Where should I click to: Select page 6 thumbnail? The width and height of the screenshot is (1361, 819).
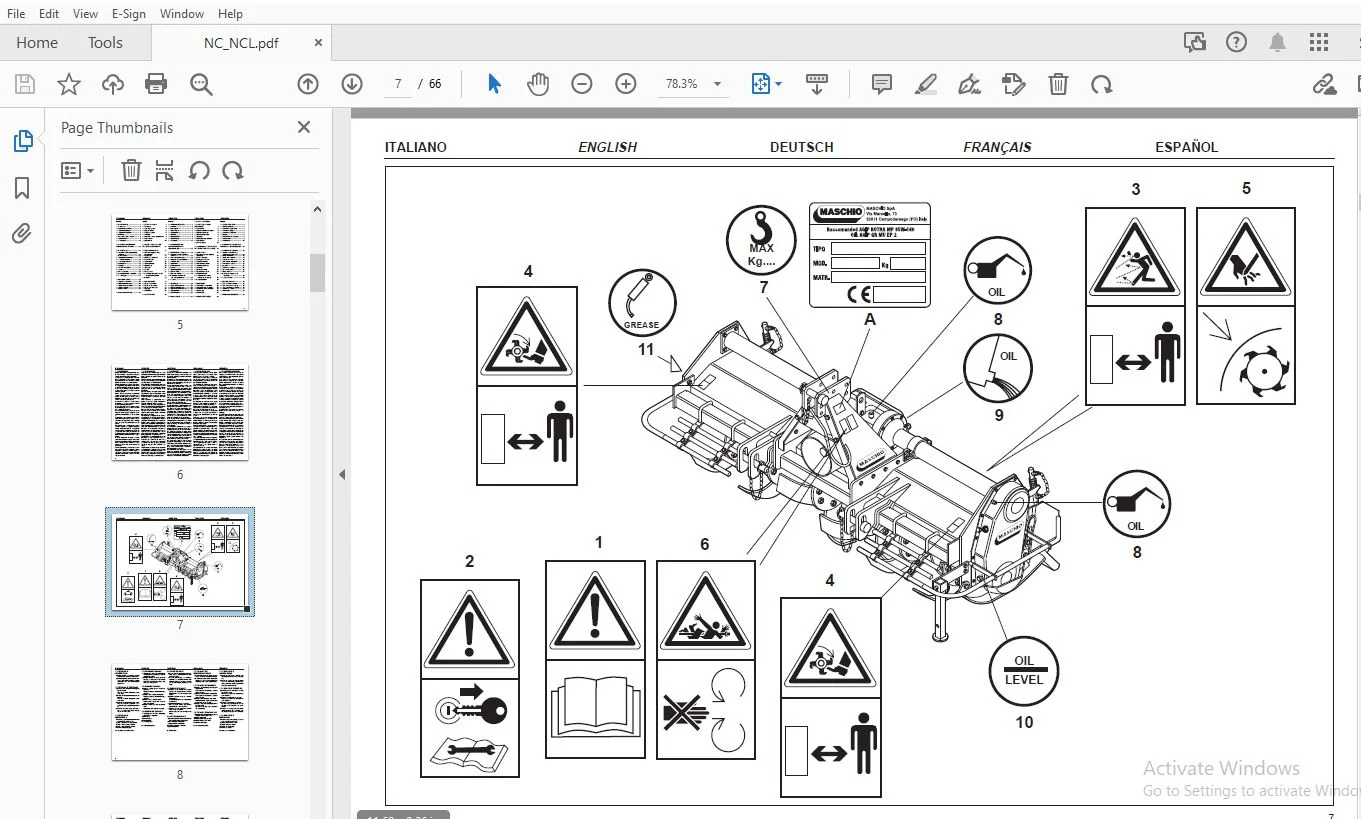[180, 412]
